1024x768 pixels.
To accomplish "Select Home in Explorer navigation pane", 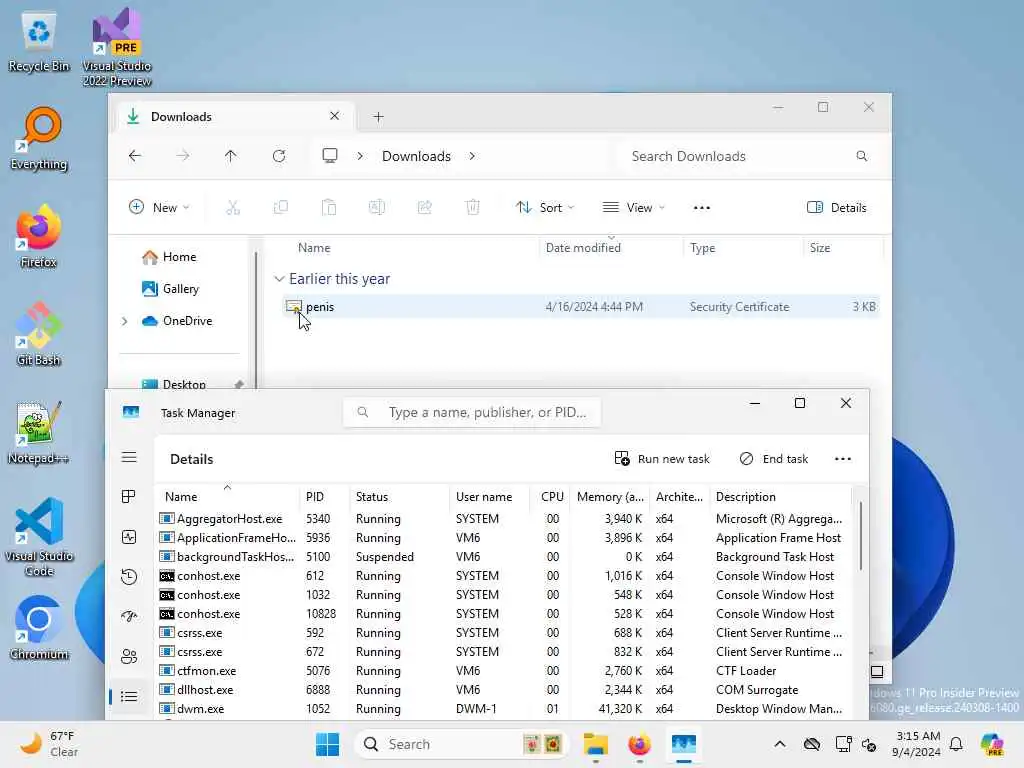I will click(170, 257).
